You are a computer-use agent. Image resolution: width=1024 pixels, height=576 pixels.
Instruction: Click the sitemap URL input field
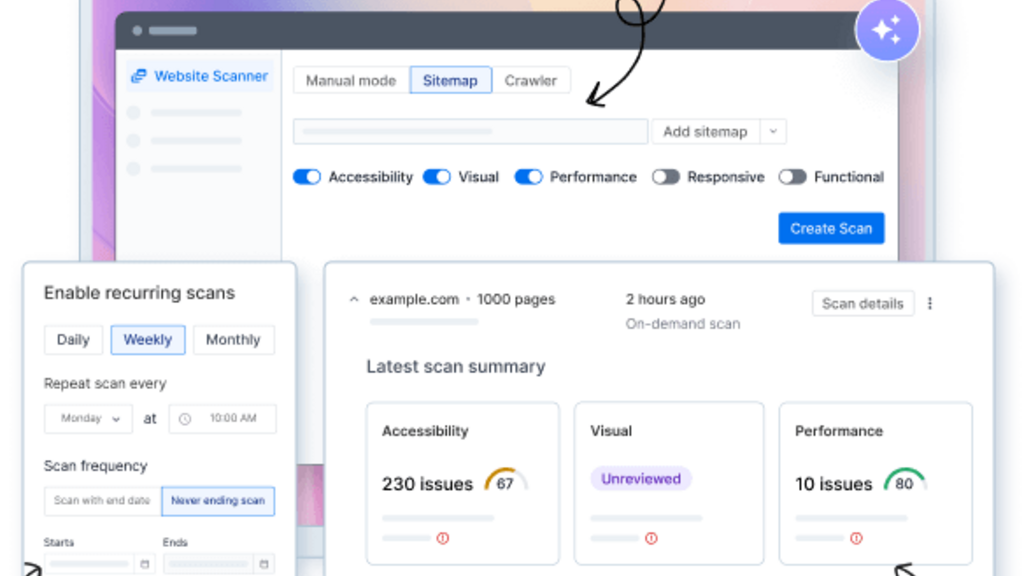coord(470,131)
